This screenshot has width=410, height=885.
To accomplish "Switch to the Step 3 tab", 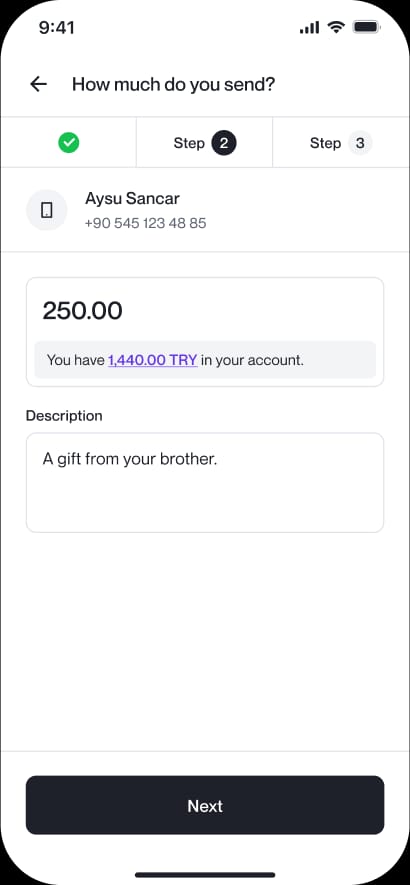I will 341,143.
